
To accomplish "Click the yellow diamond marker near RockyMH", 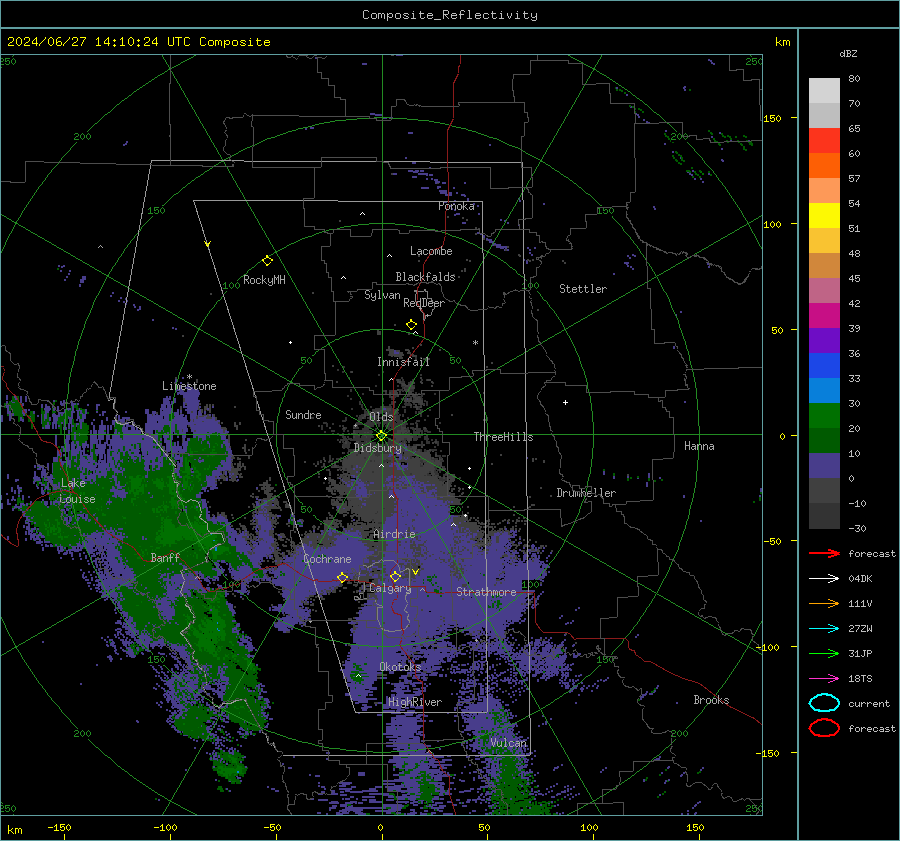I will click(267, 261).
